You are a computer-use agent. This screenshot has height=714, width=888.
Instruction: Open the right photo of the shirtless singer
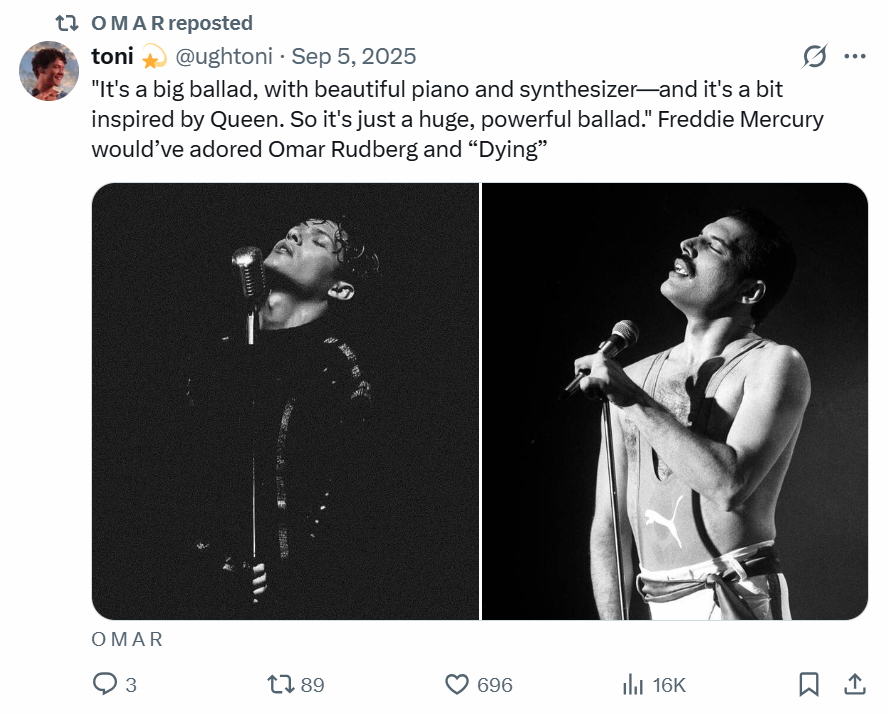point(675,401)
